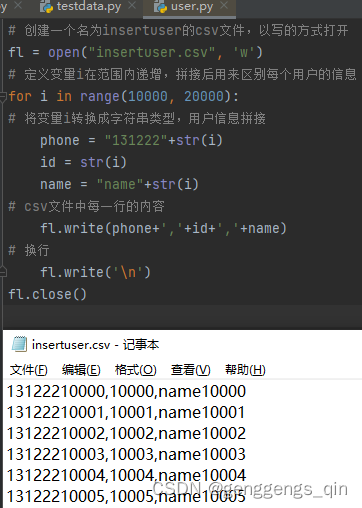The height and width of the screenshot is (508, 362).
Task: Click Notepad row 13122210002,10002,name10002
Action: (126, 433)
